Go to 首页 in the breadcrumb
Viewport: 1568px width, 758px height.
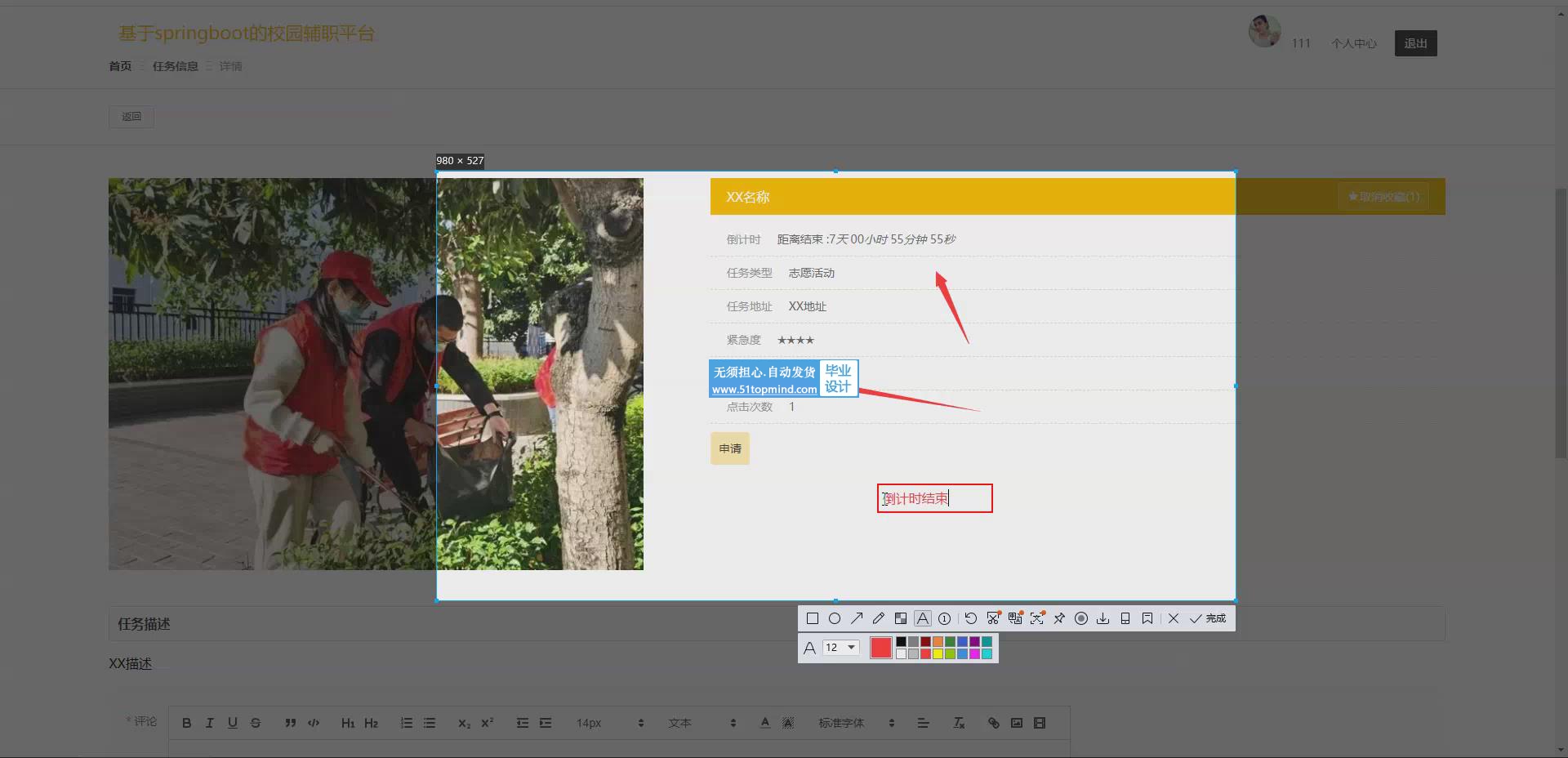[120, 66]
